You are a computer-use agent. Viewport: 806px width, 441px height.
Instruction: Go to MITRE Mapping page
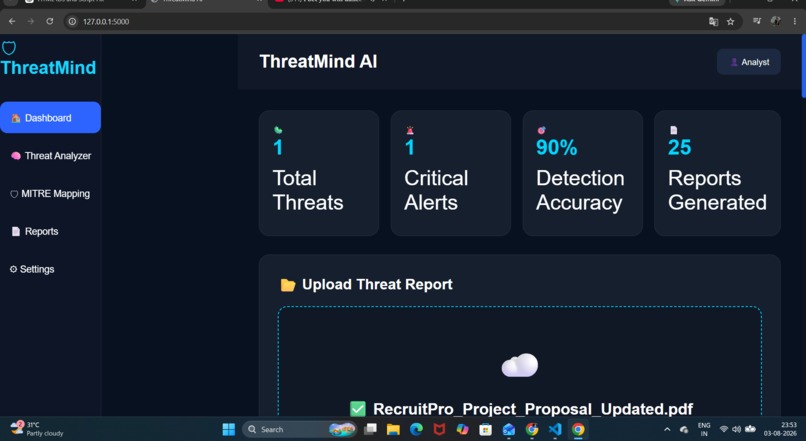coord(50,194)
